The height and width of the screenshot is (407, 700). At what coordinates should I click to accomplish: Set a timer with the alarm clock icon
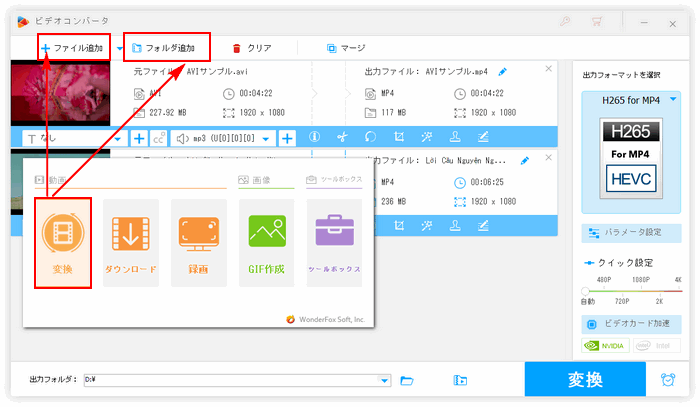[x=667, y=380]
